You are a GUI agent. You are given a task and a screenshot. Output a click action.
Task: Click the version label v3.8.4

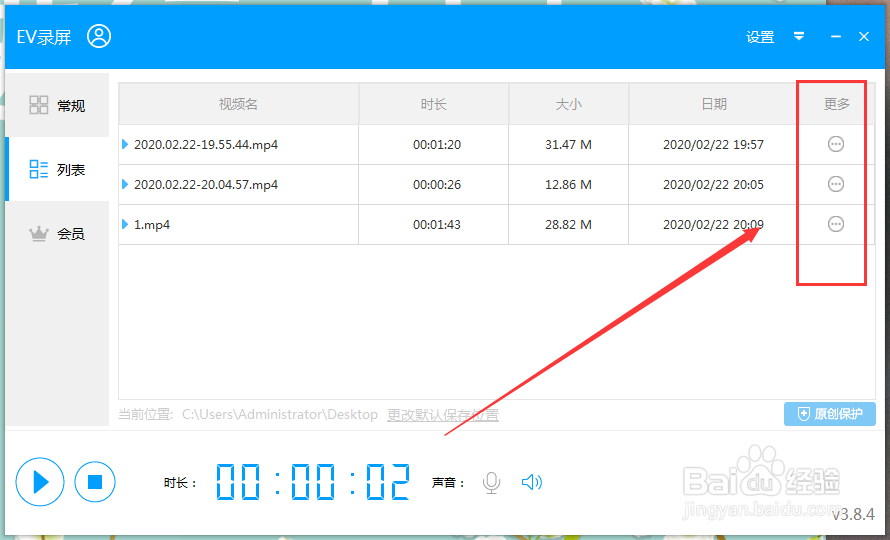point(853,514)
